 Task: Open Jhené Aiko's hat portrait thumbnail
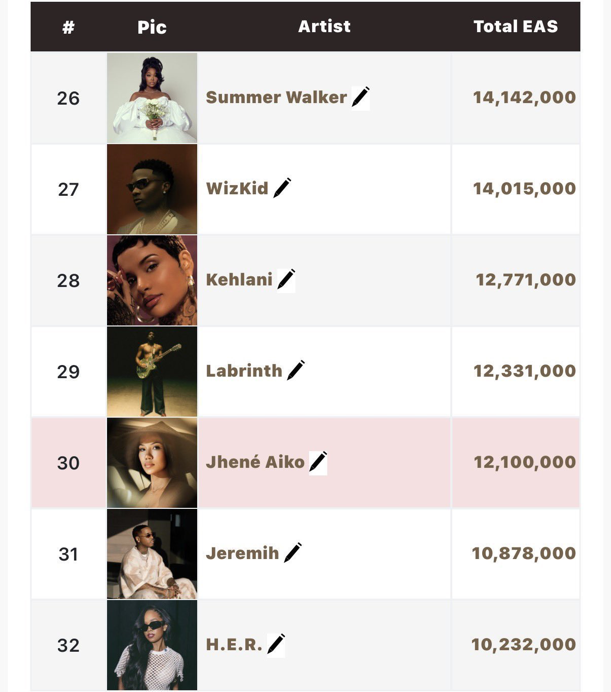tap(152, 463)
